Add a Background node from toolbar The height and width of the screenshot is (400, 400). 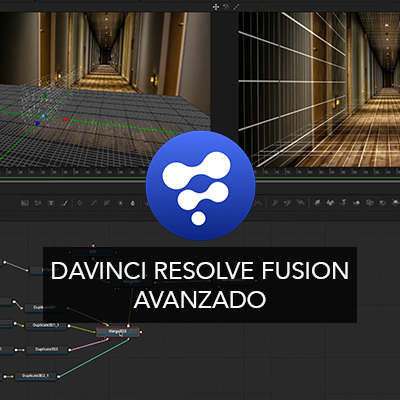[x=25, y=203]
